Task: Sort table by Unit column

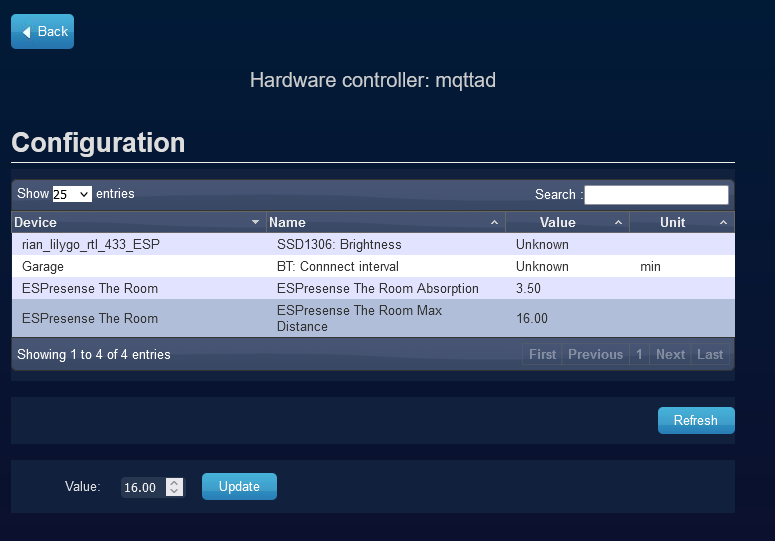Action: pyautogui.click(x=682, y=222)
